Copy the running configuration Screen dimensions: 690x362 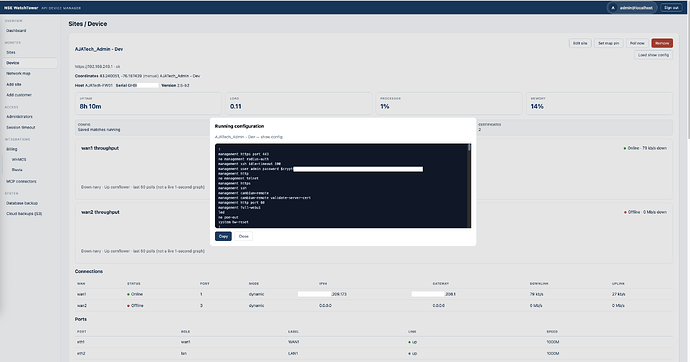click(223, 236)
